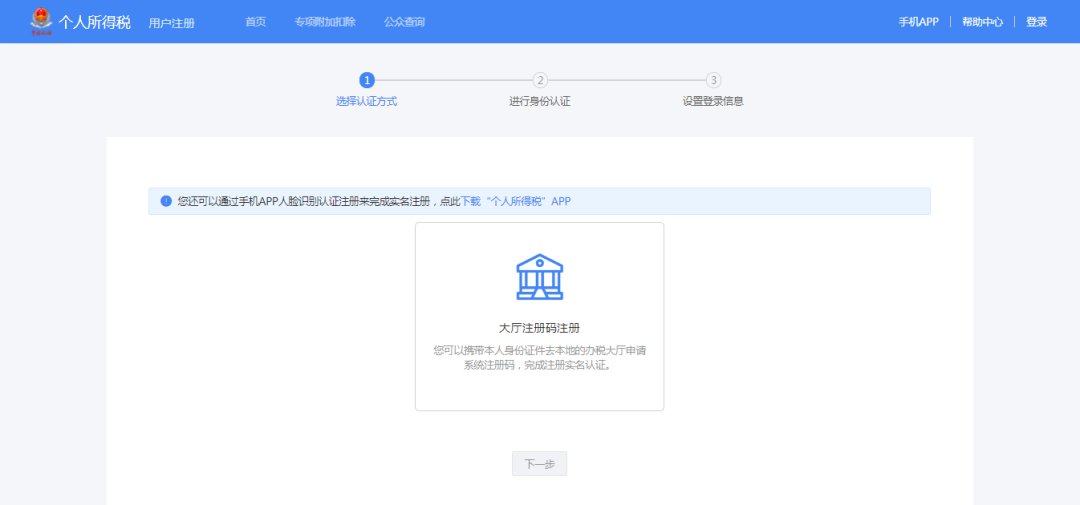Click the step 3 circle indicator

(713, 80)
